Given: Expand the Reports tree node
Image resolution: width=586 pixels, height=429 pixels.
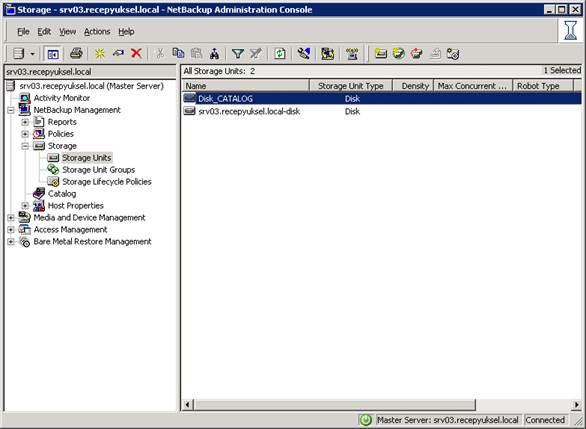Looking at the screenshot, I should pos(25,122).
